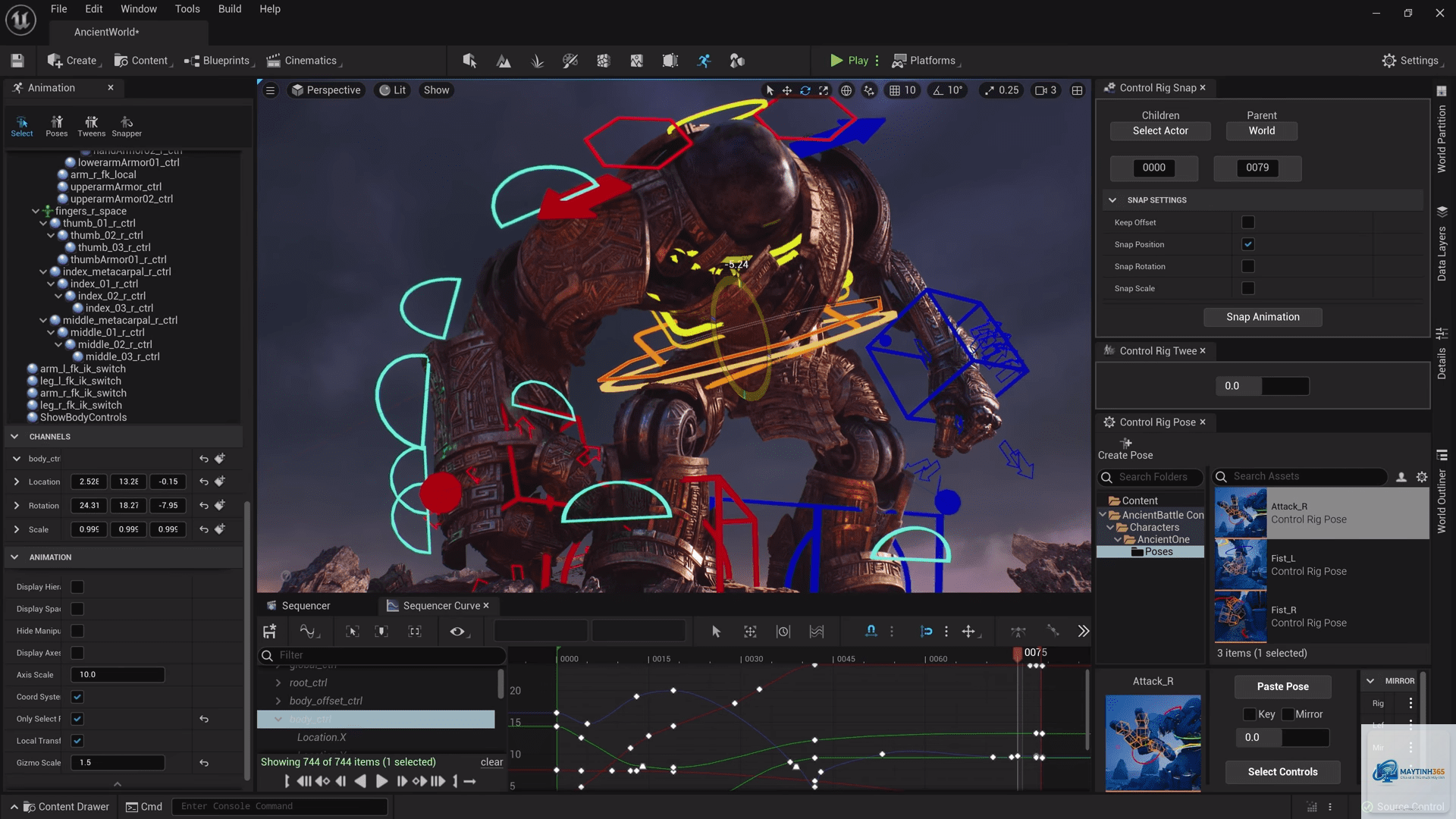The width and height of the screenshot is (1456, 819).
Task: Collapse SNAP SETTINGS section
Action: pos(1112,200)
